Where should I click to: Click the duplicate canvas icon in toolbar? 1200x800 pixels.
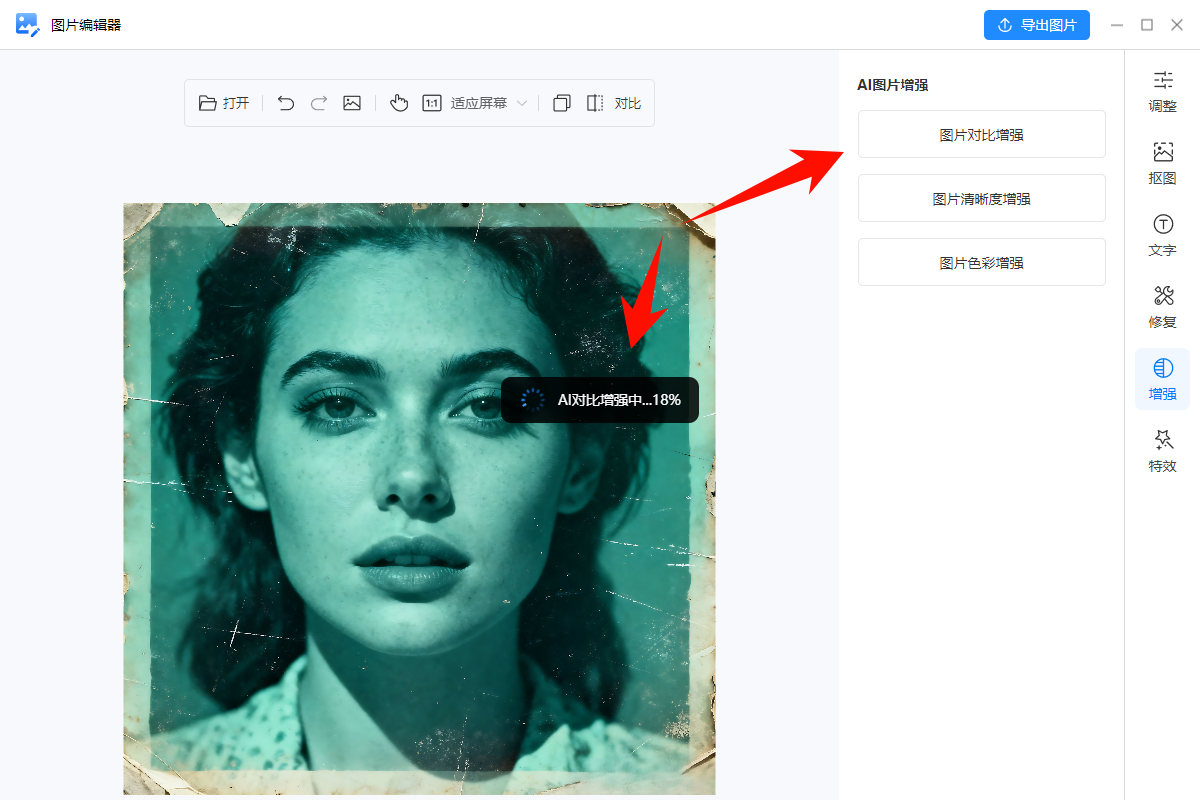pos(561,102)
